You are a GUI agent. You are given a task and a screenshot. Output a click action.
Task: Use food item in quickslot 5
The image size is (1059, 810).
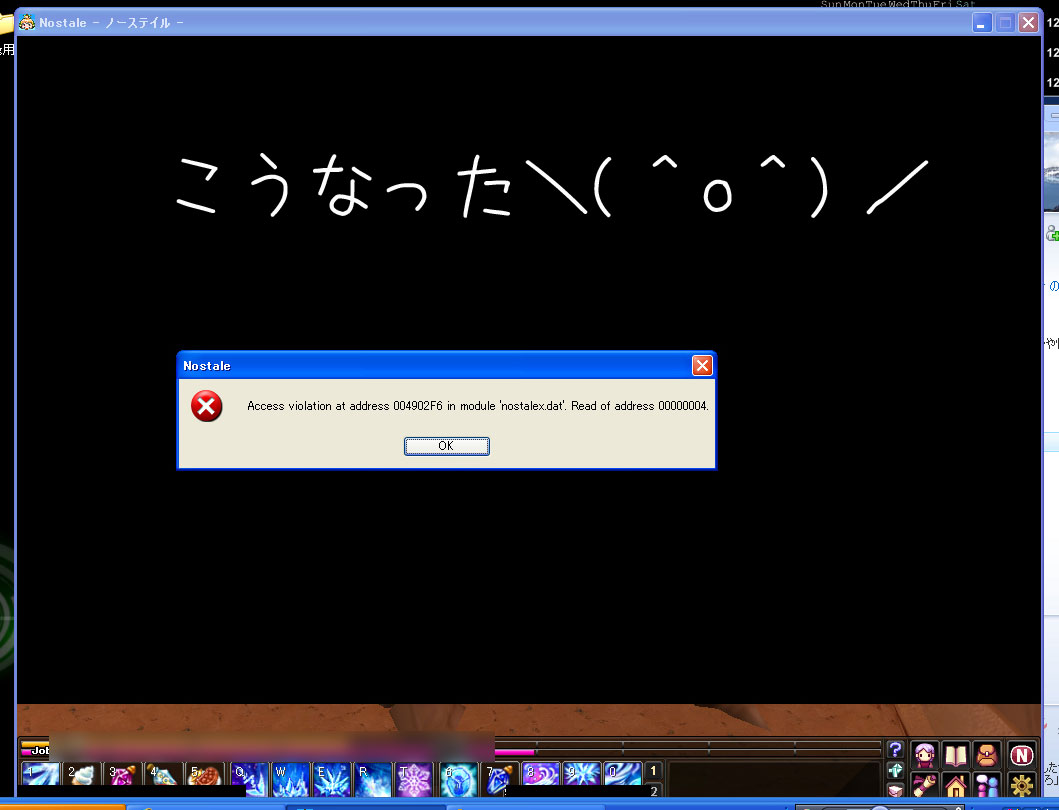[x=204, y=774]
